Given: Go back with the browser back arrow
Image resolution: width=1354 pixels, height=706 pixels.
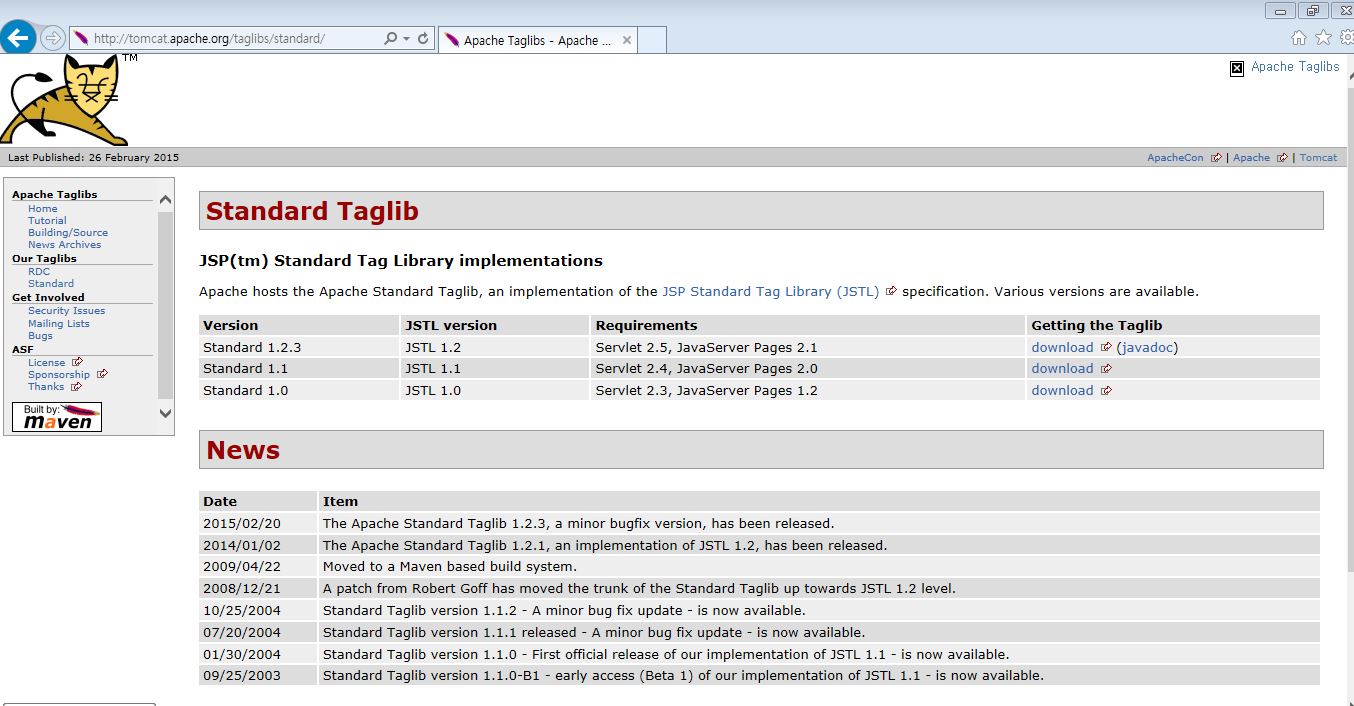Looking at the screenshot, I should click(x=19, y=38).
